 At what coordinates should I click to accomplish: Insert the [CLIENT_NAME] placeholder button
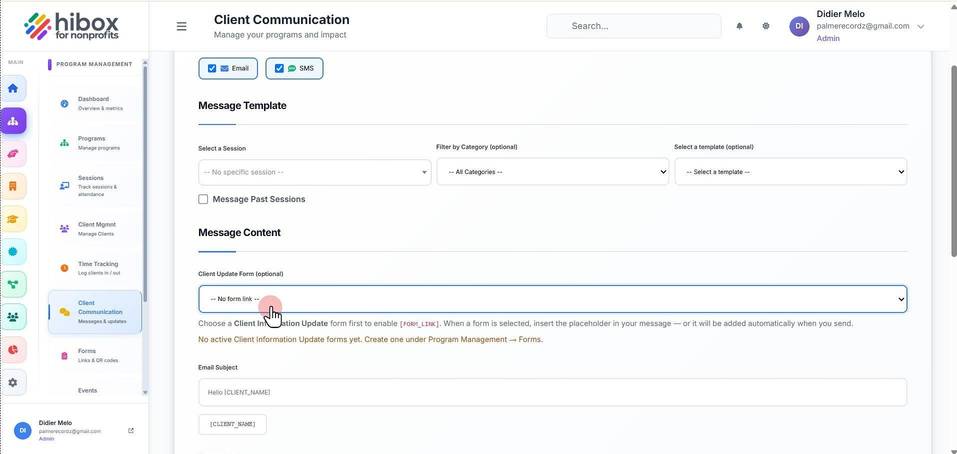[x=233, y=424]
